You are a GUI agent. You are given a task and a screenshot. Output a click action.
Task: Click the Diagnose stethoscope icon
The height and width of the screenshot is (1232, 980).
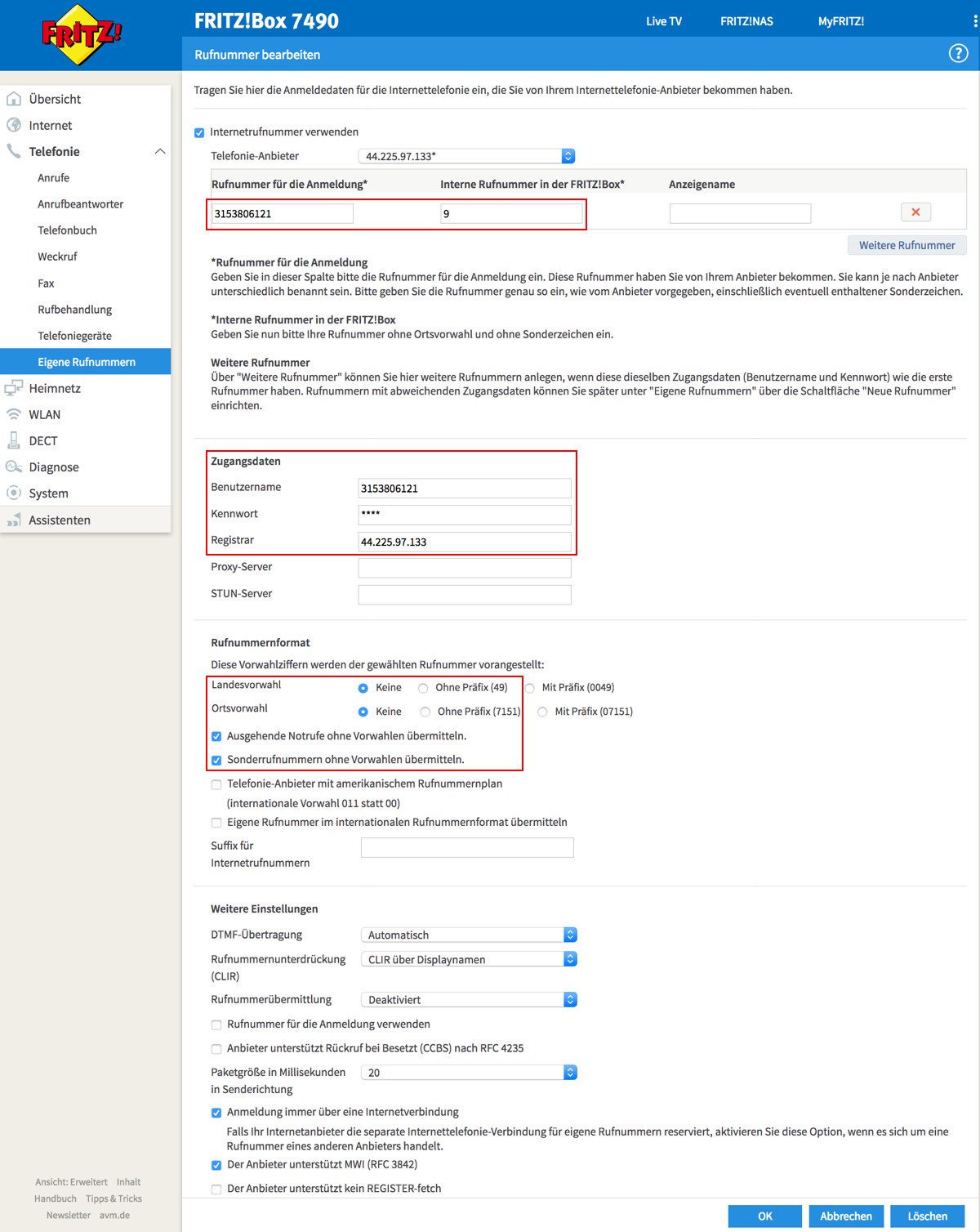(14, 466)
